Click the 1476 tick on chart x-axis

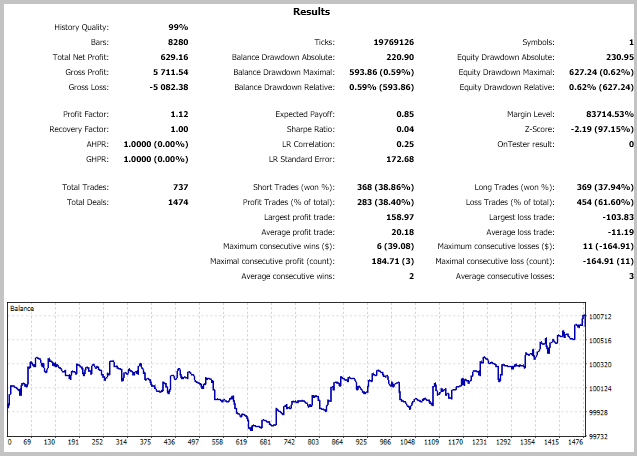click(575, 442)
